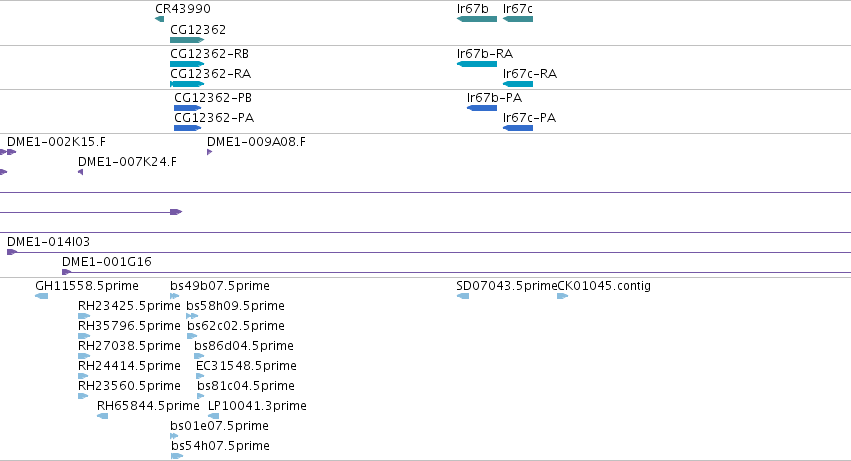Select the Ir67c gene arrow
This screenshot has height=461, width=851.
(518, 19)
